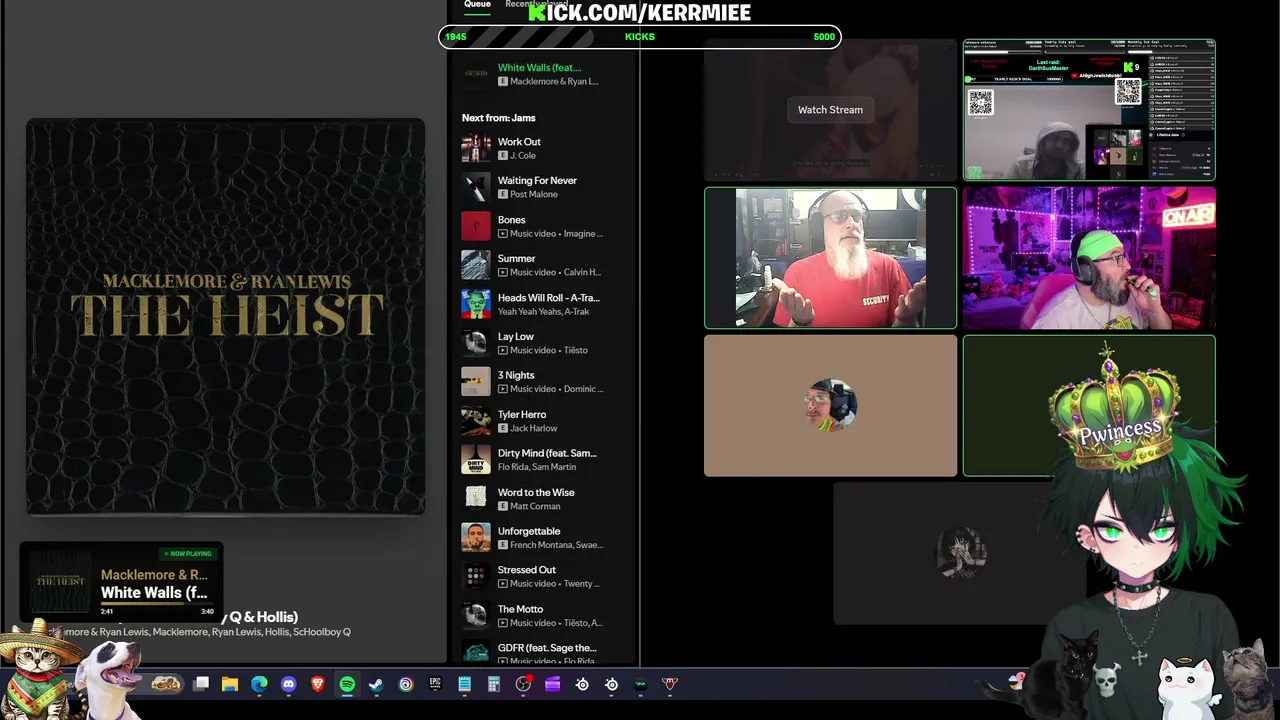Open the Matt Corman artist link

click(535, 507)
